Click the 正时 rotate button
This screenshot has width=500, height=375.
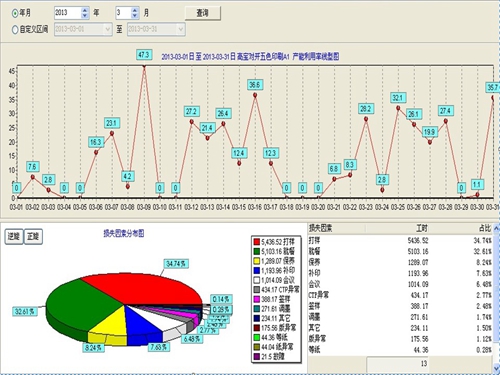click(x=33, y=237)
